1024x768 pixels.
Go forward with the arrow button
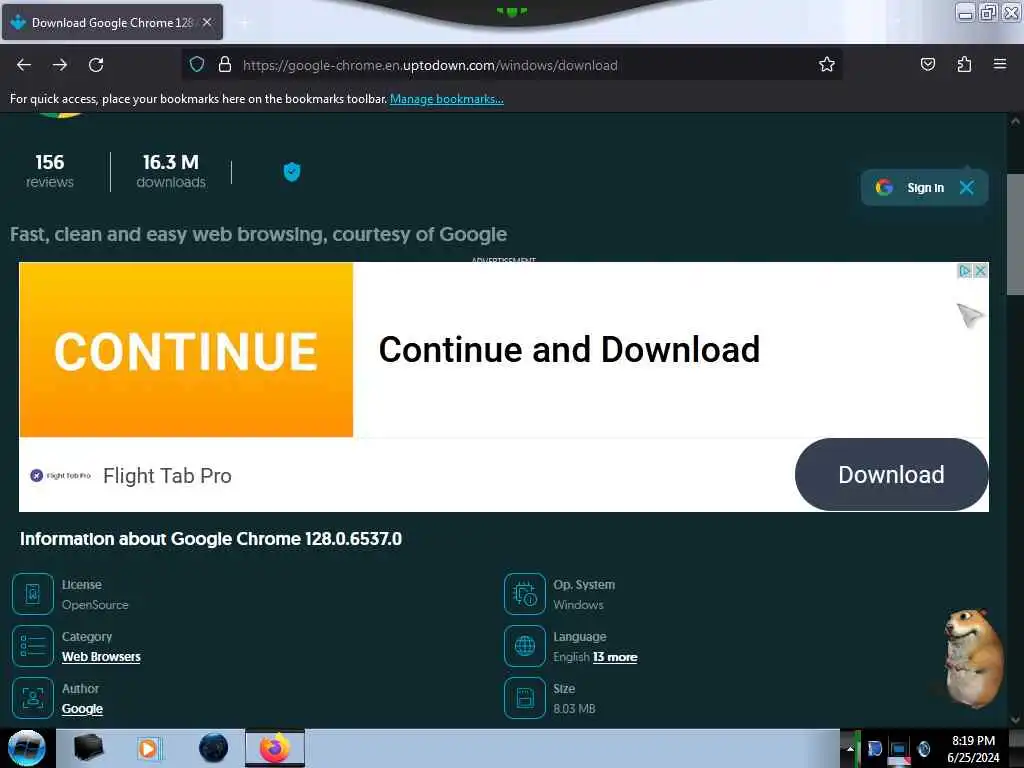click(60, 65)
